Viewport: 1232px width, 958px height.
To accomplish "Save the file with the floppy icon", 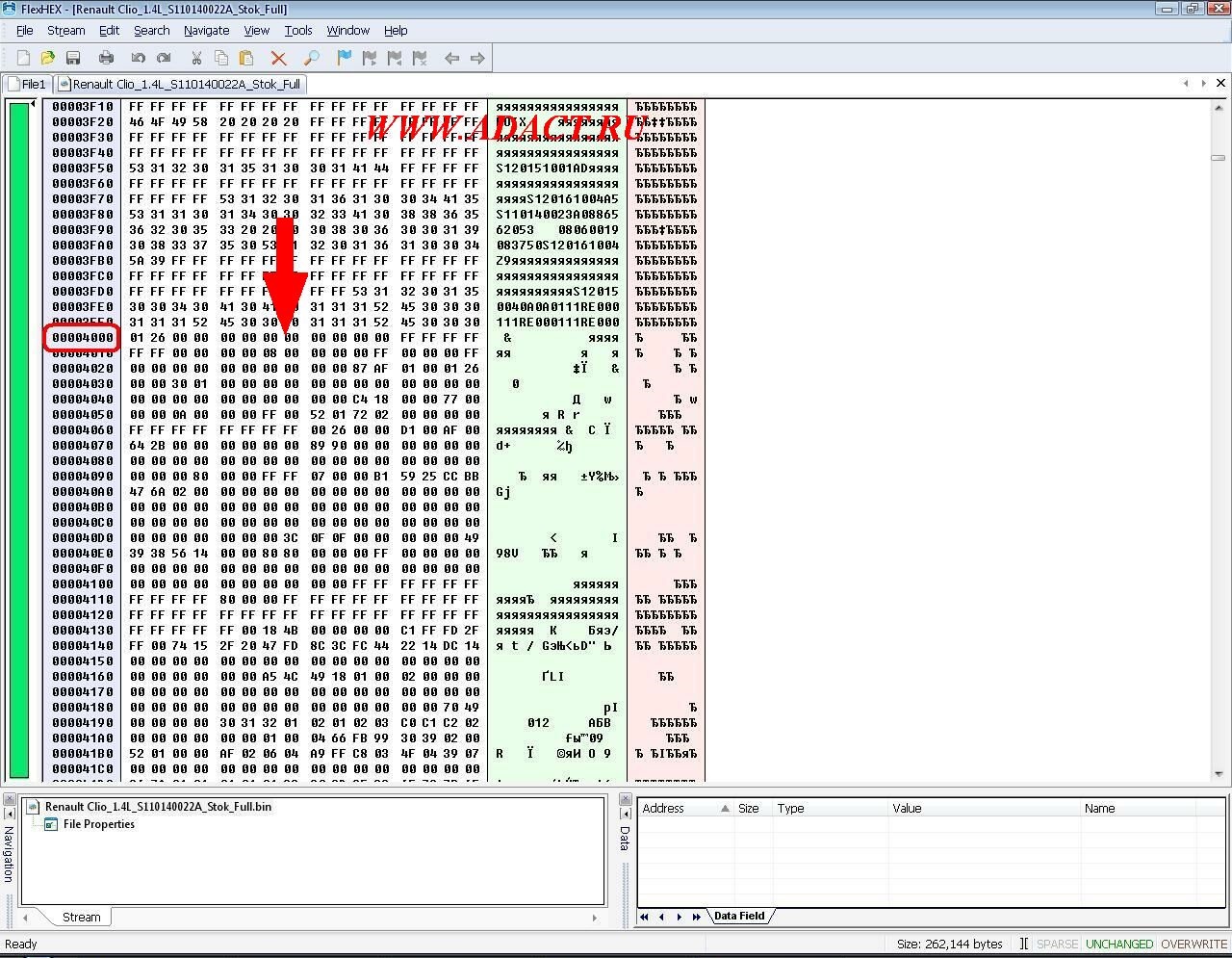I will 73,59.
